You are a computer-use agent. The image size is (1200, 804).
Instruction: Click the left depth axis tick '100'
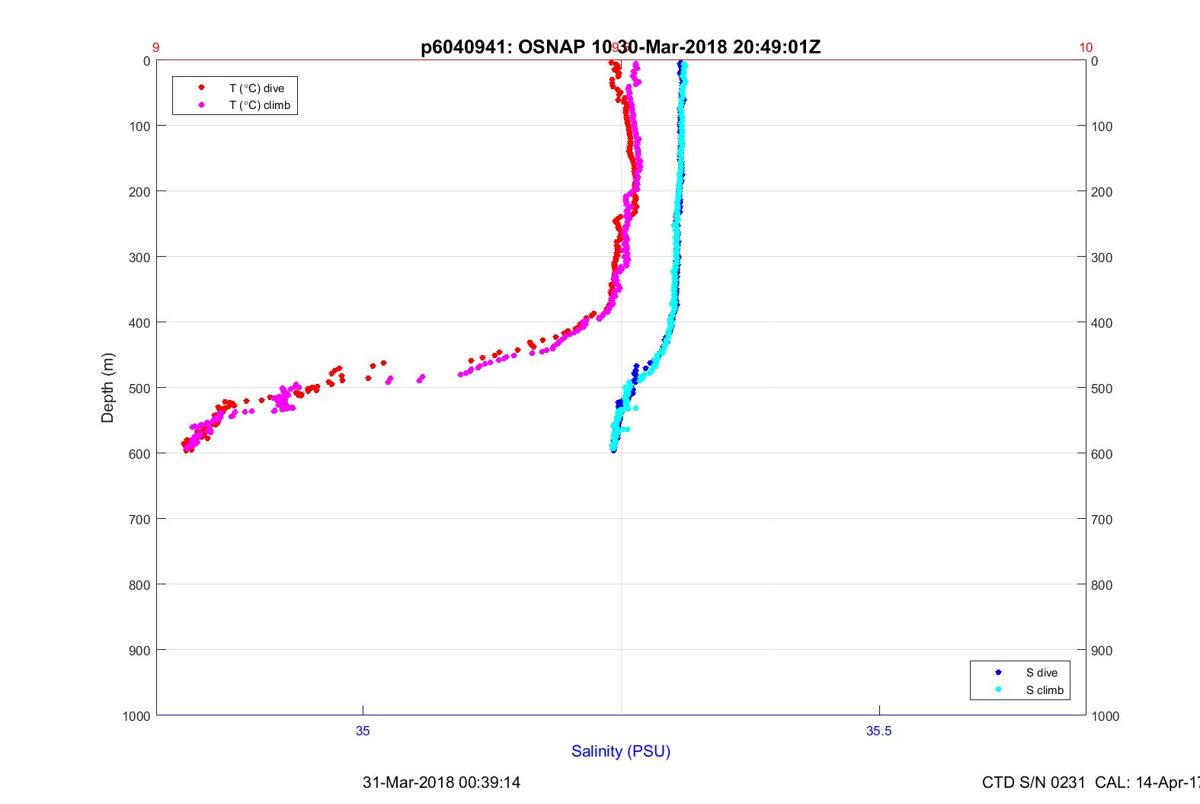coord(139,126)
